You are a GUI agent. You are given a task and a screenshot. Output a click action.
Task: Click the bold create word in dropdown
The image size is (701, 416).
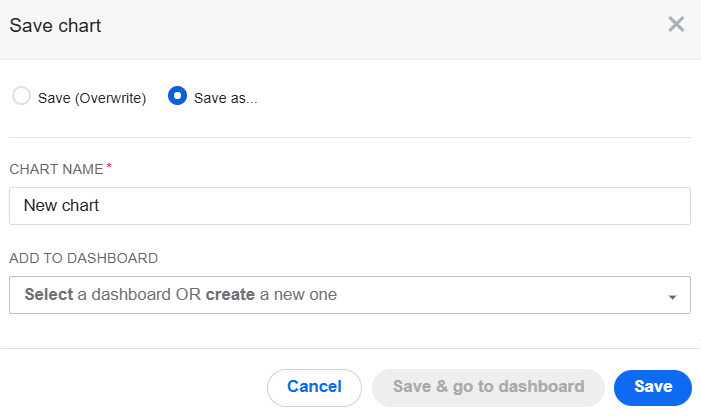point(230,295)
